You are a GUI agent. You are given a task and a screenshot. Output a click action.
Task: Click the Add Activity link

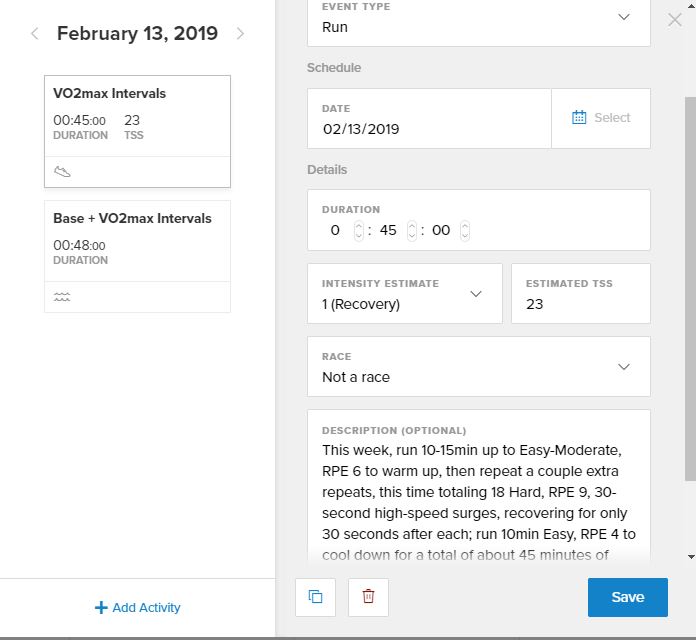[x=146, y=607]
